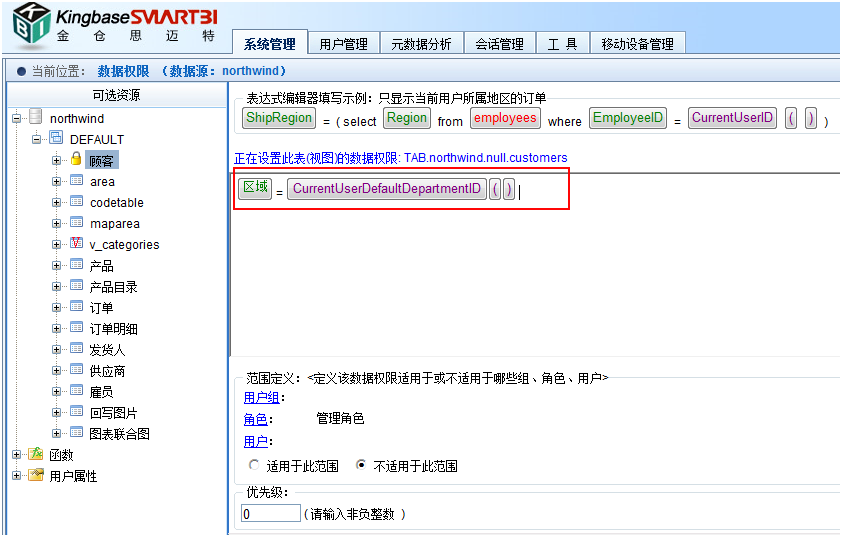Viewport: 842px width, 537px height.
Task: Select the 订单明细 tree item
Action: (x=113, y=329)
